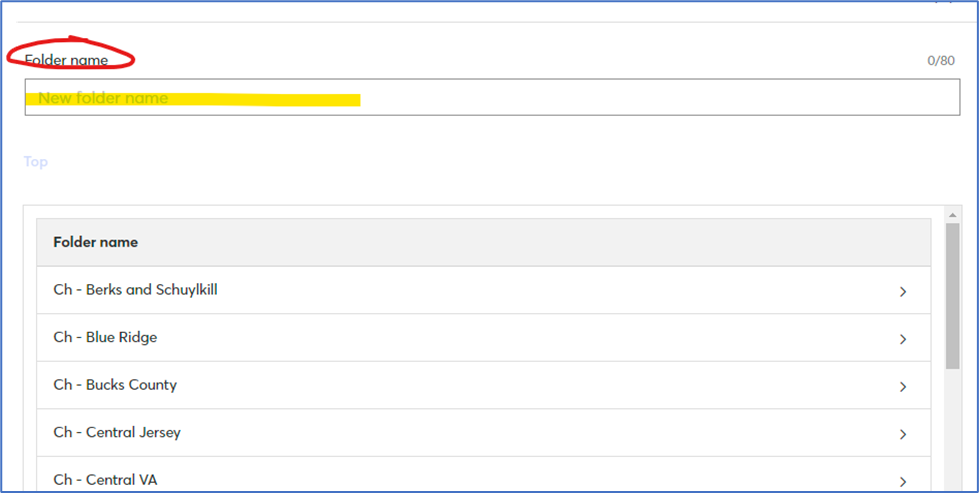The width and height of the screenshot is (979, 493).
Task: Click the red circled Folder name text
Action: click(67, 61)
